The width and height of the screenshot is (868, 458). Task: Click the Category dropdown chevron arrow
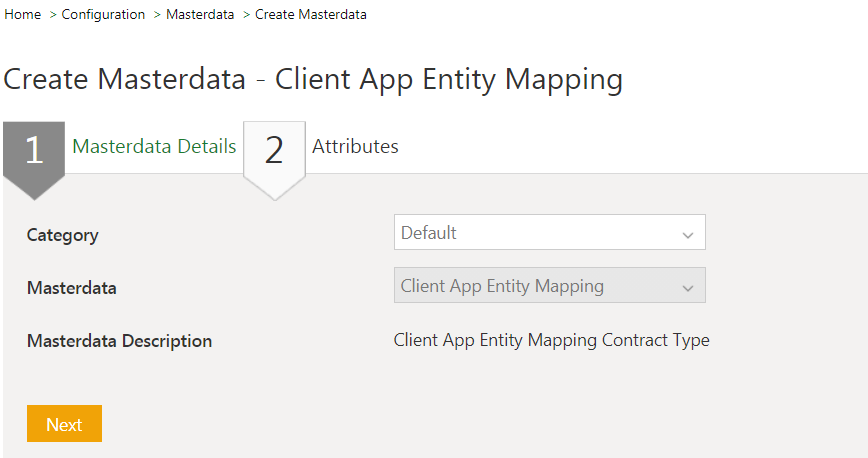click(688, 234)
